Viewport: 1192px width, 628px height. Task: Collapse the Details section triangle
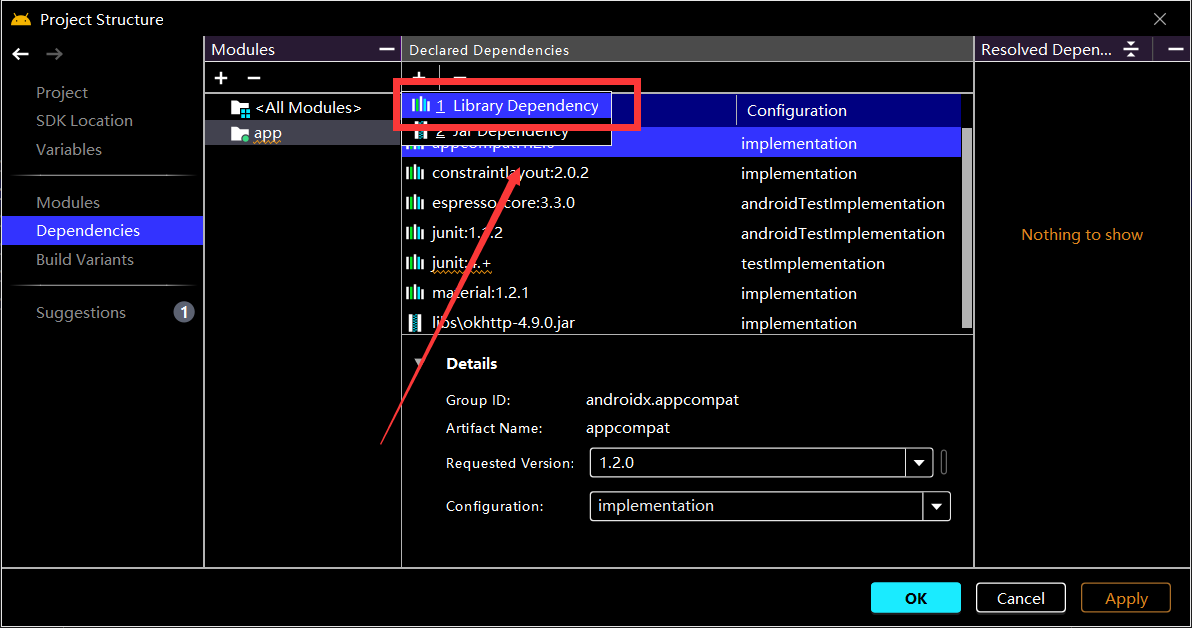click(x=419, y=363)
